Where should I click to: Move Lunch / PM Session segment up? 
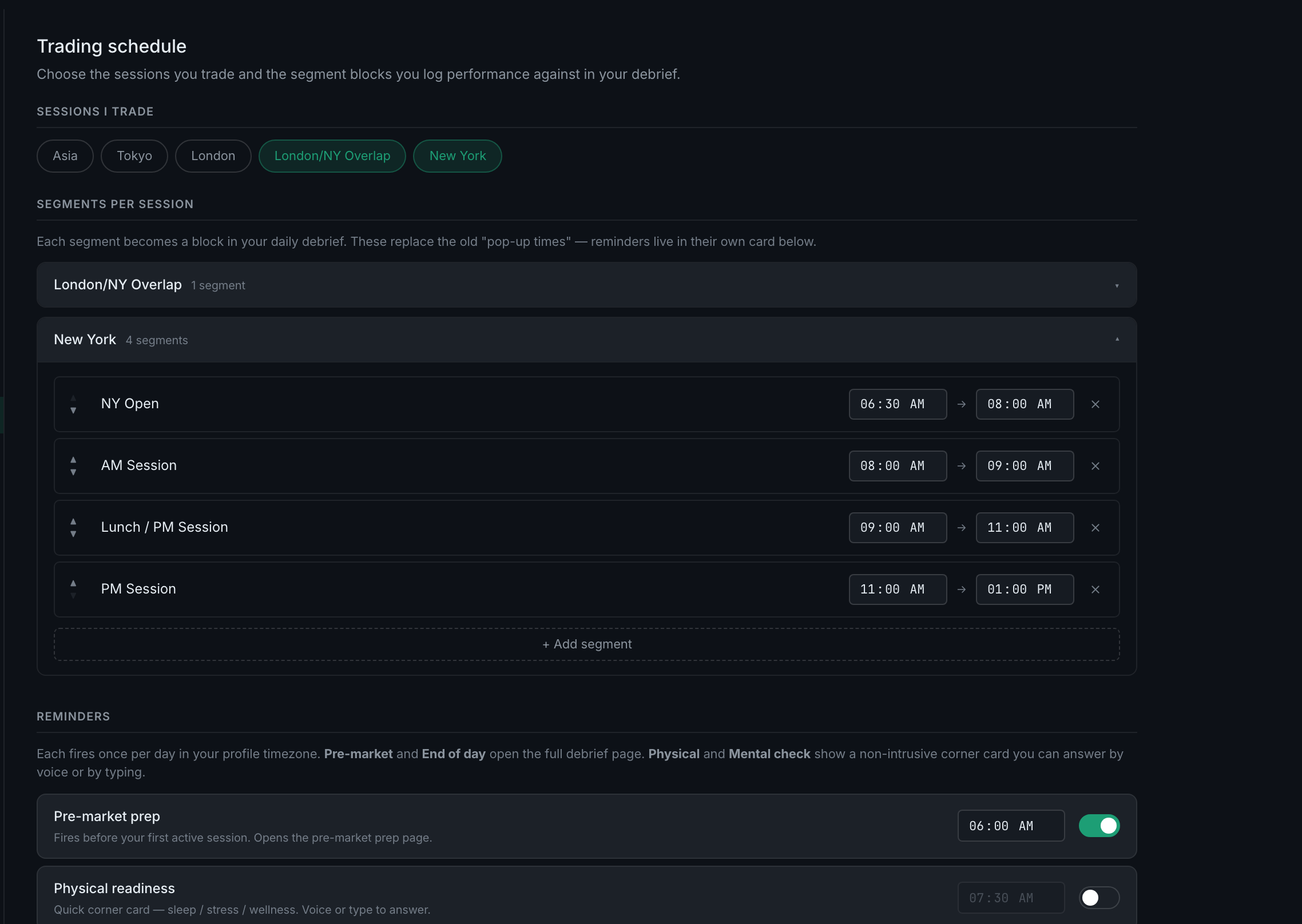(73, 521)
